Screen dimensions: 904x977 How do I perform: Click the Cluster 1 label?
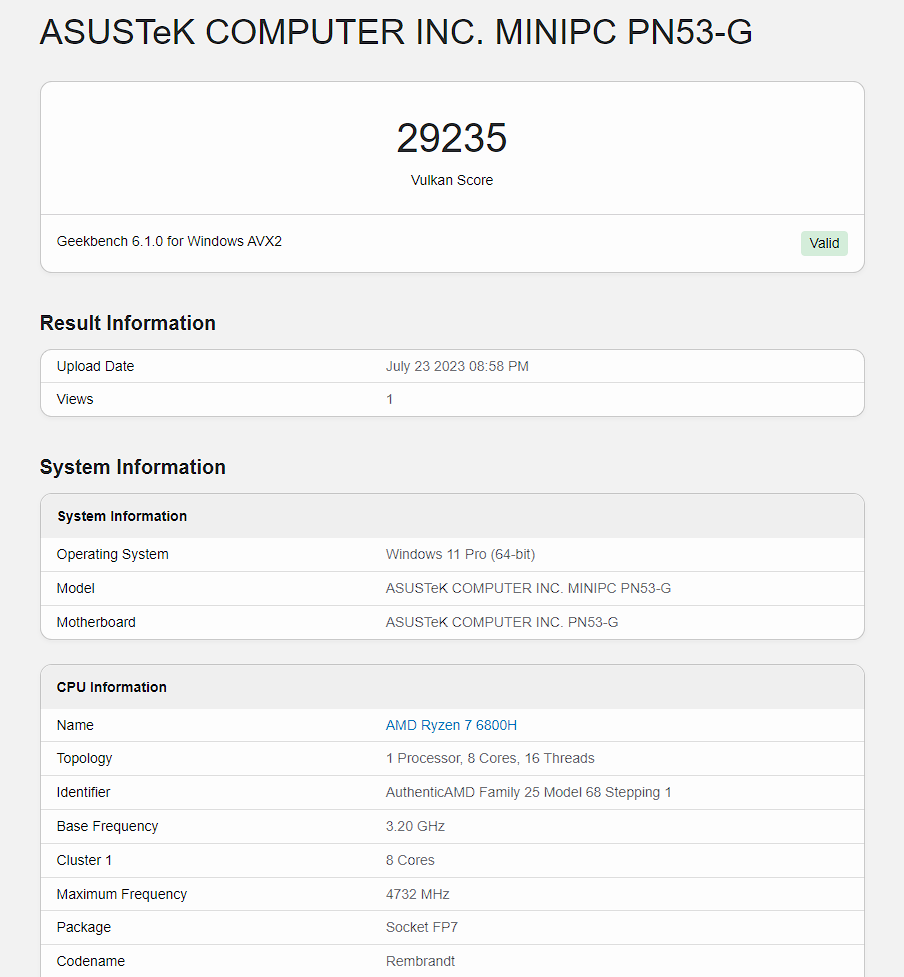(x=84, y=860)
